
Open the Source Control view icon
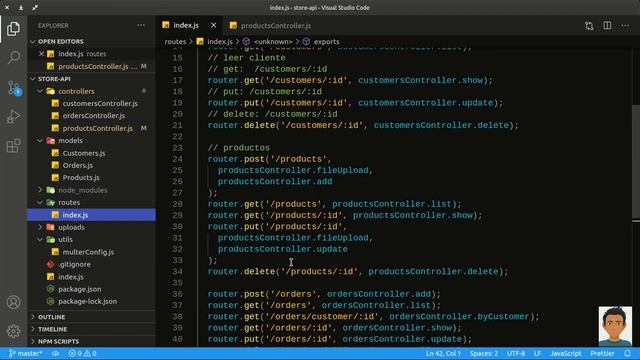(13, 87)
